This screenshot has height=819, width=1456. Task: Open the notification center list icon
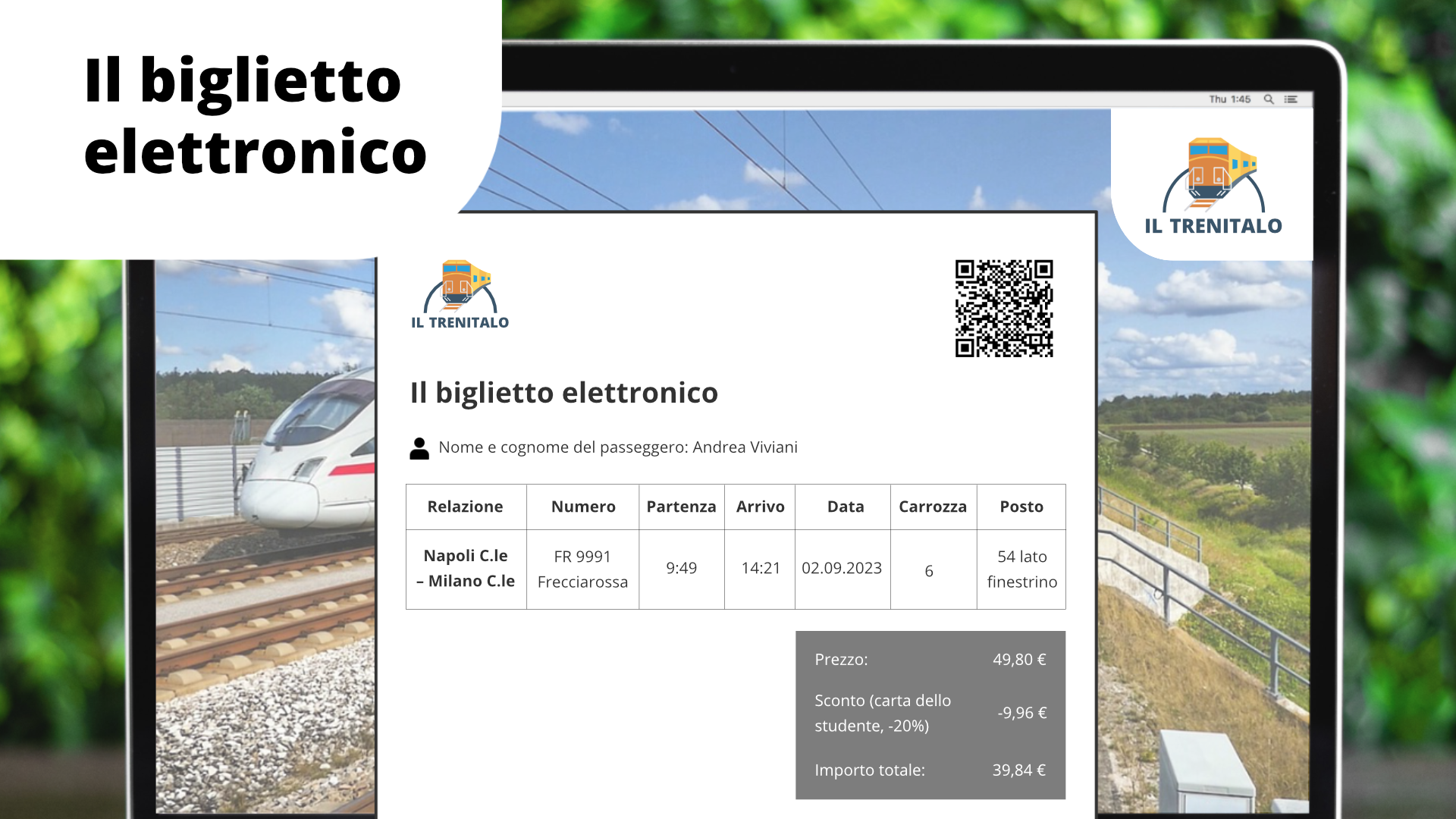(x=1291, y=99)
